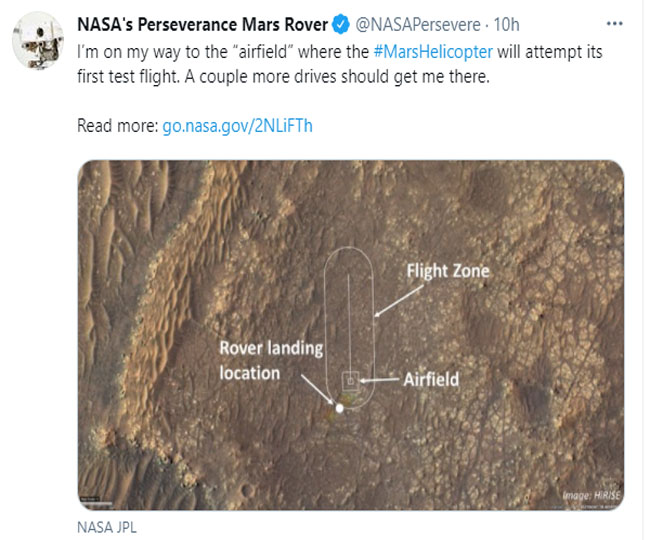Image resolution: width=650 pixels, height=540 pixels.
Task: Click the "Read more:" text
Action: point(117,127)
